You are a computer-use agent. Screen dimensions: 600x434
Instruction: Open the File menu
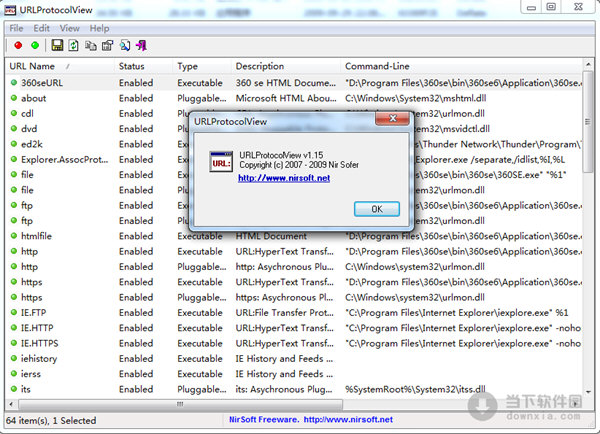point(16,28)
